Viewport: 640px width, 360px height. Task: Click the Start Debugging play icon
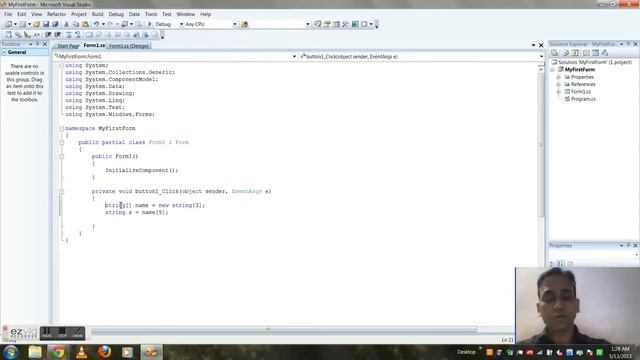coord(149,24)
